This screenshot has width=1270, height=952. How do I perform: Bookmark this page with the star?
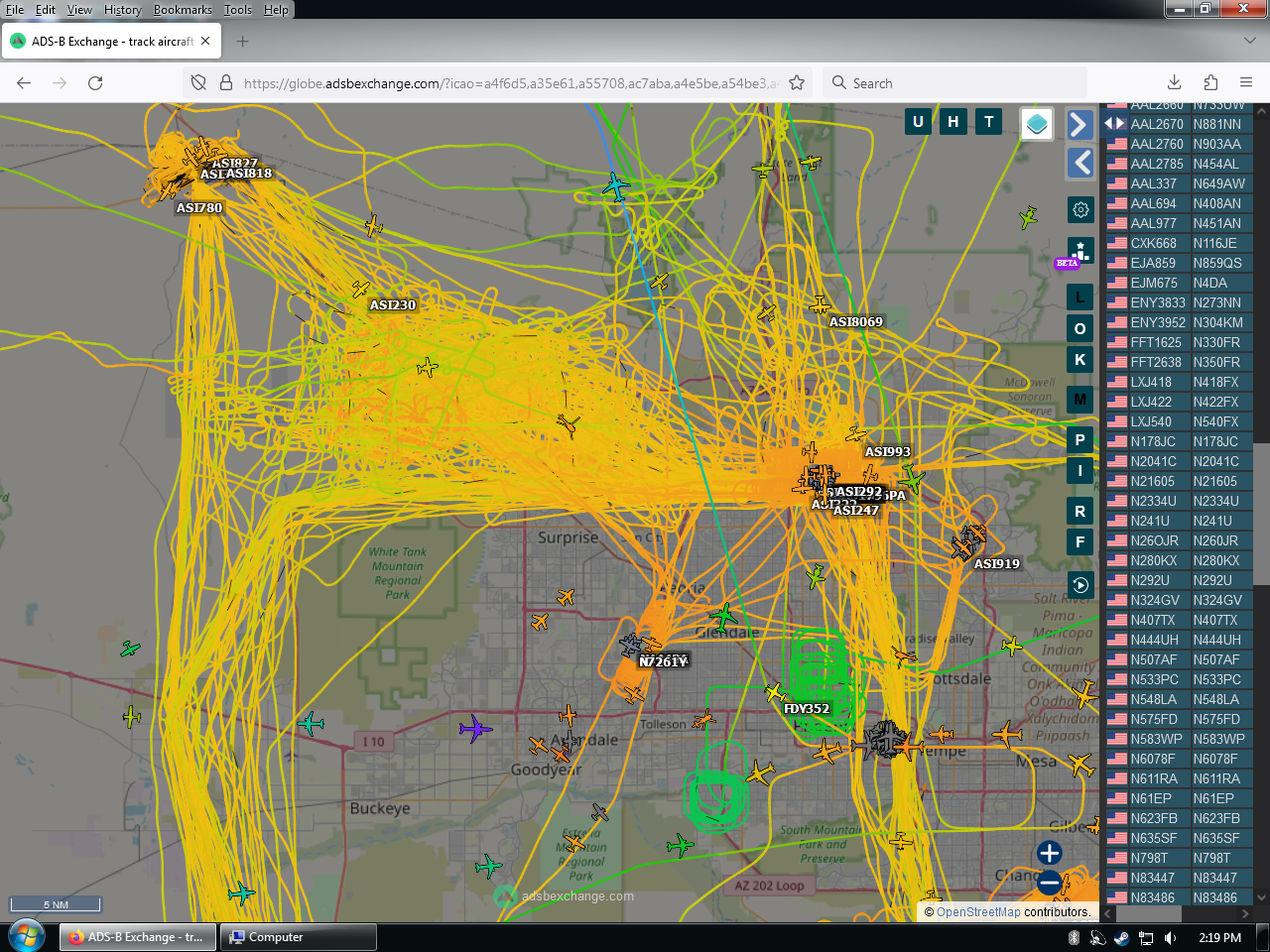797,83
